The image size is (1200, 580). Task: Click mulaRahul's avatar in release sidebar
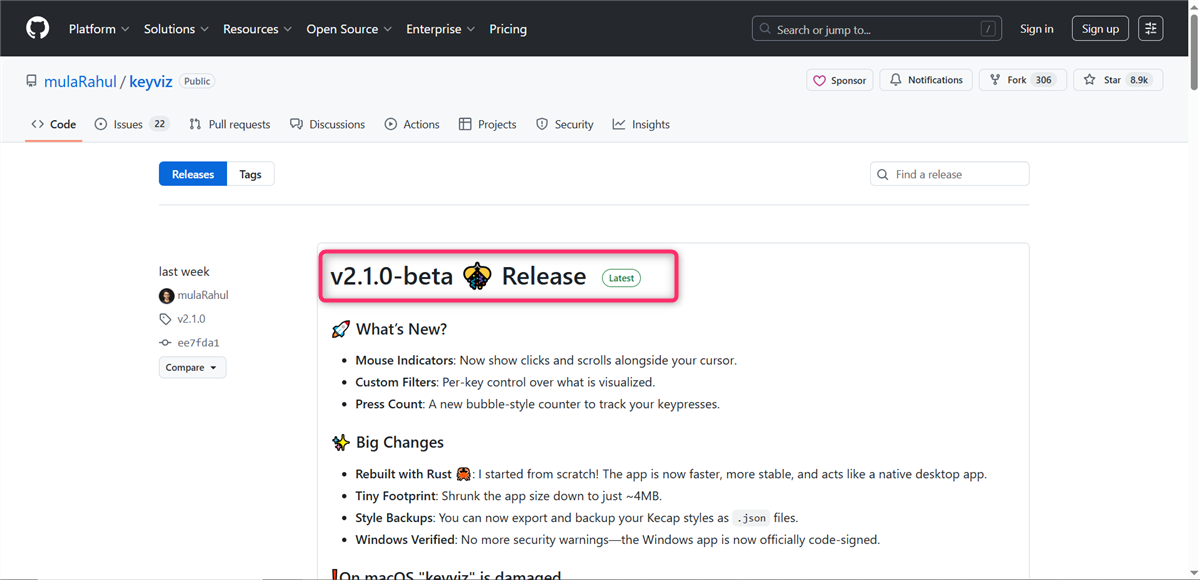tap(166, 295)
